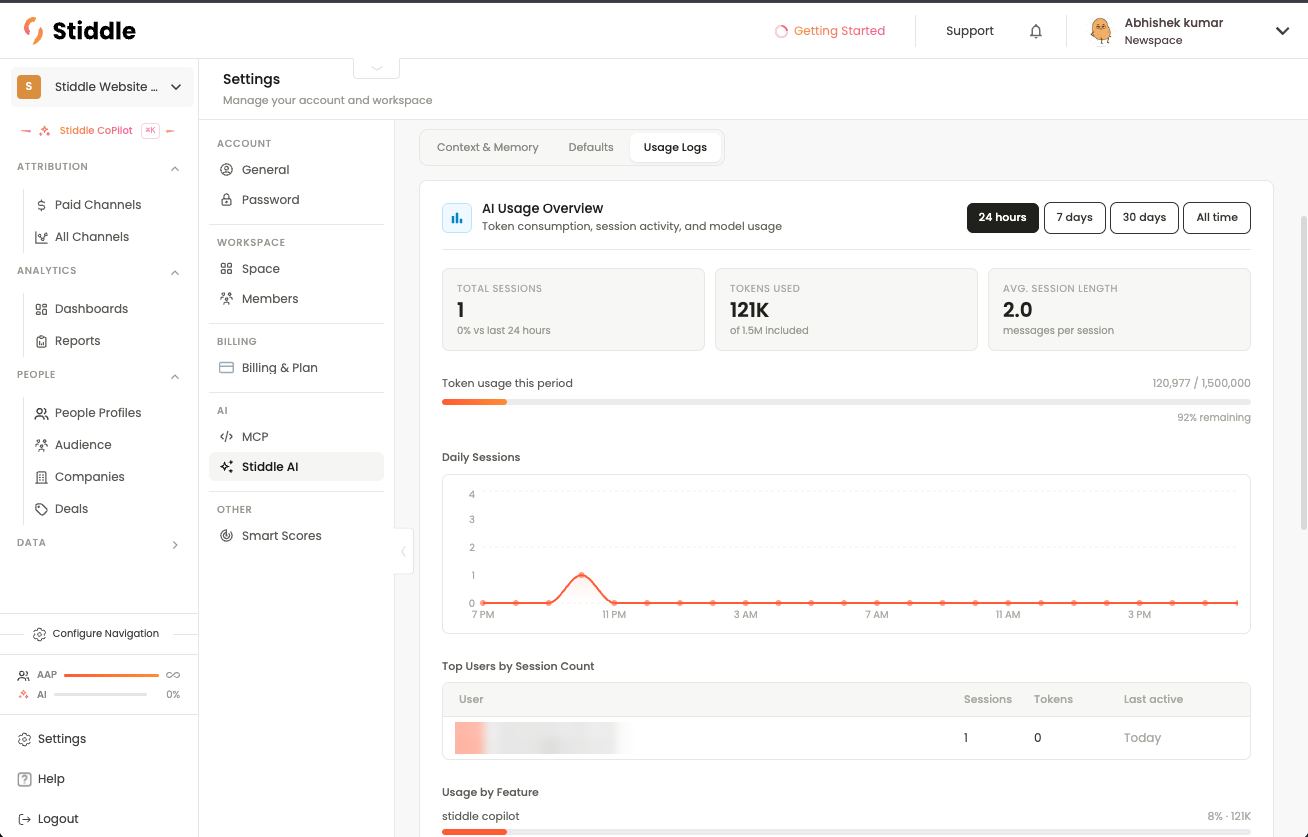Image resolution: width=1308 pixels, height=837 pixels.
Task: Select the All time range
Action: 1217,218
